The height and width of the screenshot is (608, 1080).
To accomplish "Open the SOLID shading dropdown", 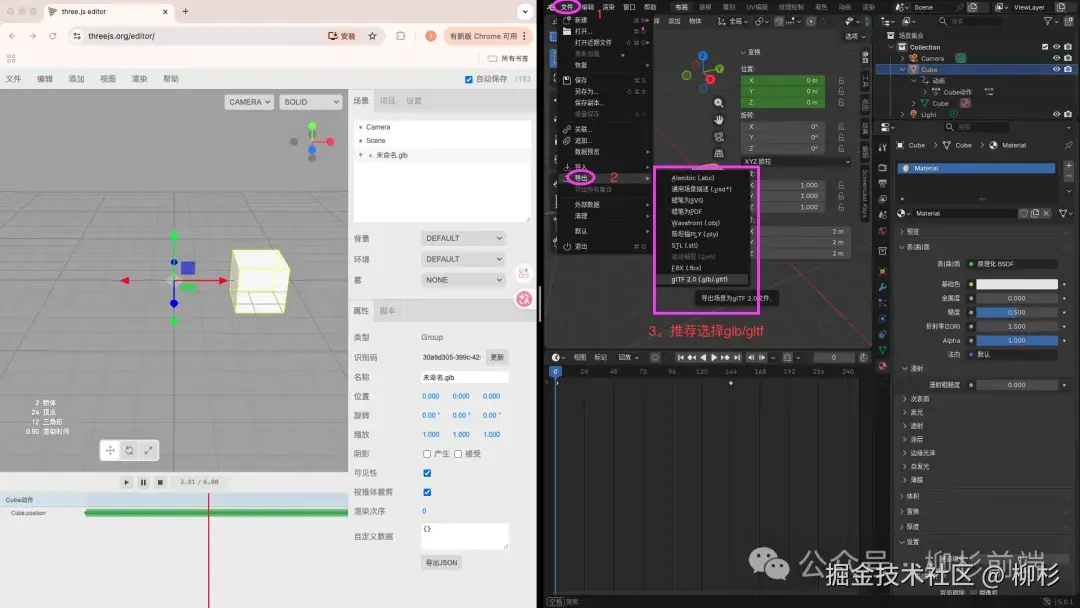I will 311,102.
